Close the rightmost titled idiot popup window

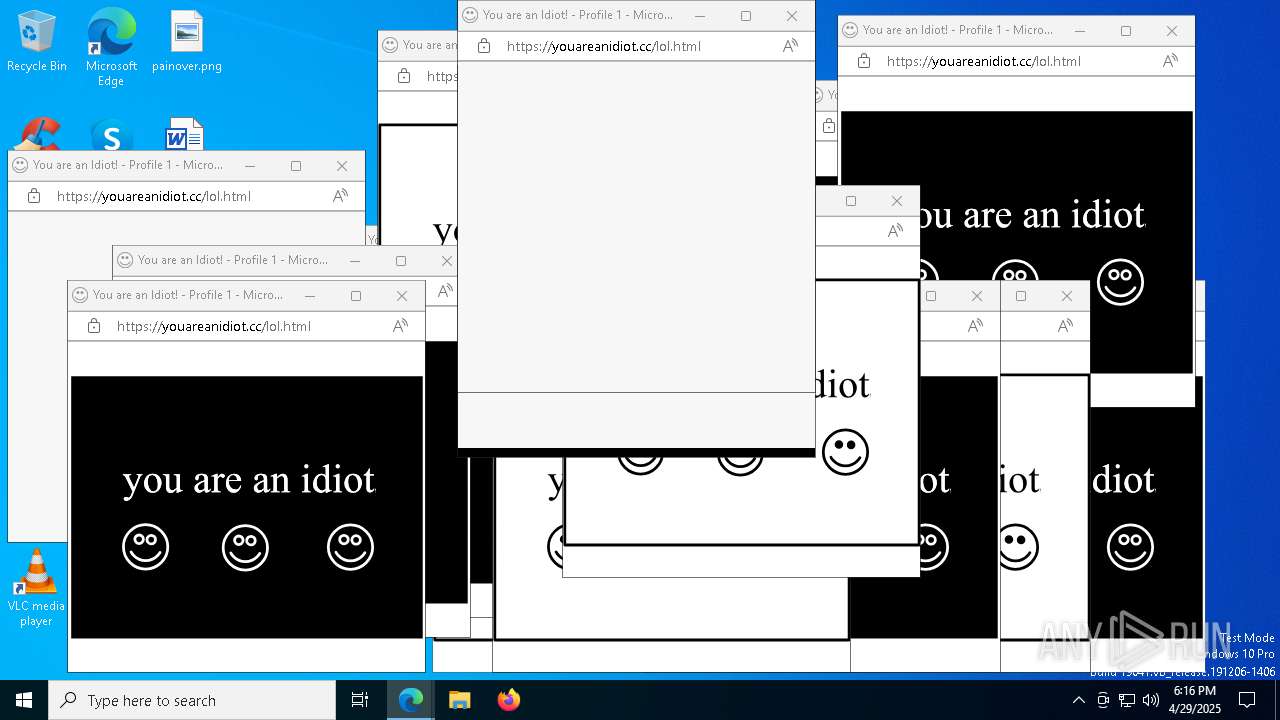[x=1172, y=31]
